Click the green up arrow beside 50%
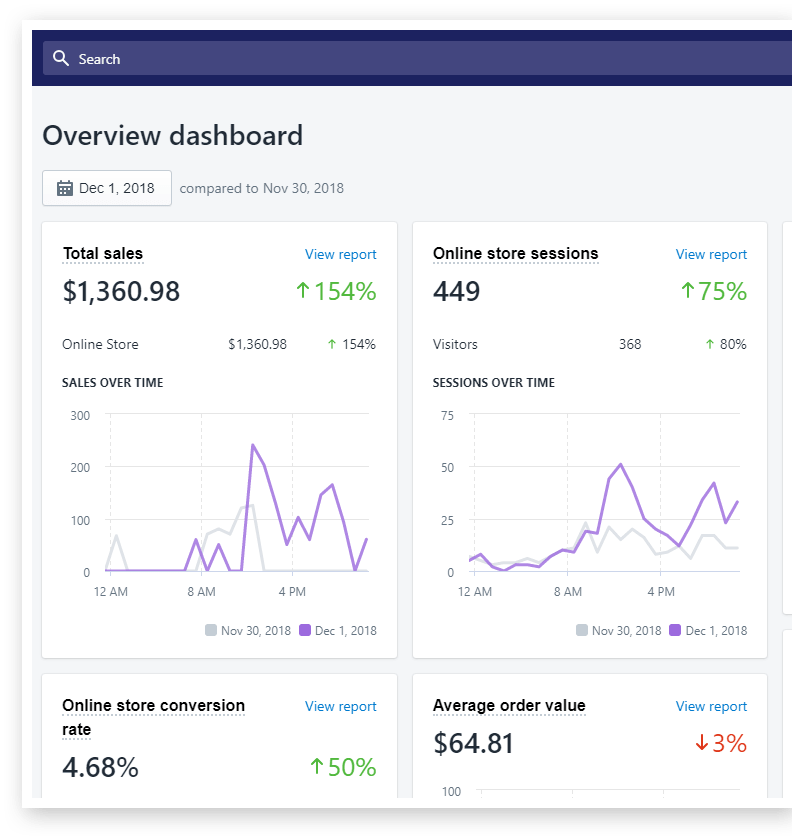 (317, 767)
